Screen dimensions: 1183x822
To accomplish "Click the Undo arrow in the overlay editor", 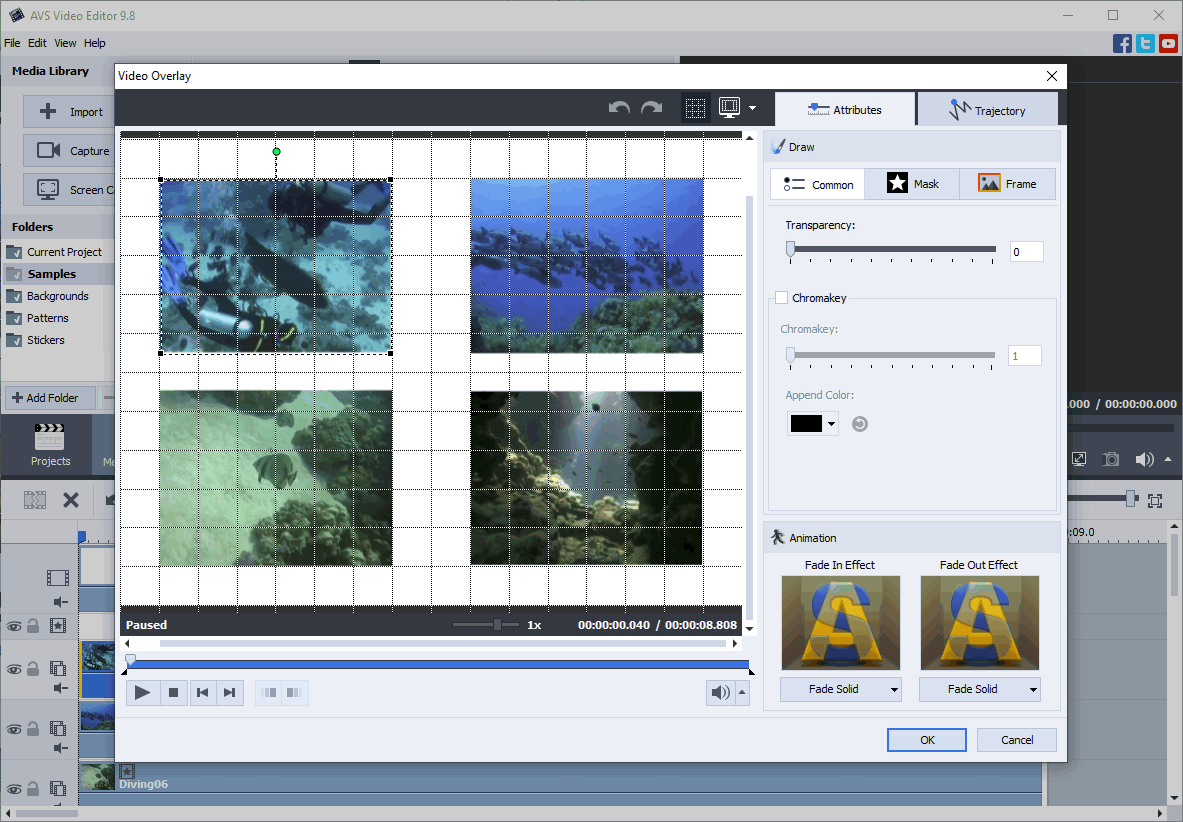I will pos(621,107).
